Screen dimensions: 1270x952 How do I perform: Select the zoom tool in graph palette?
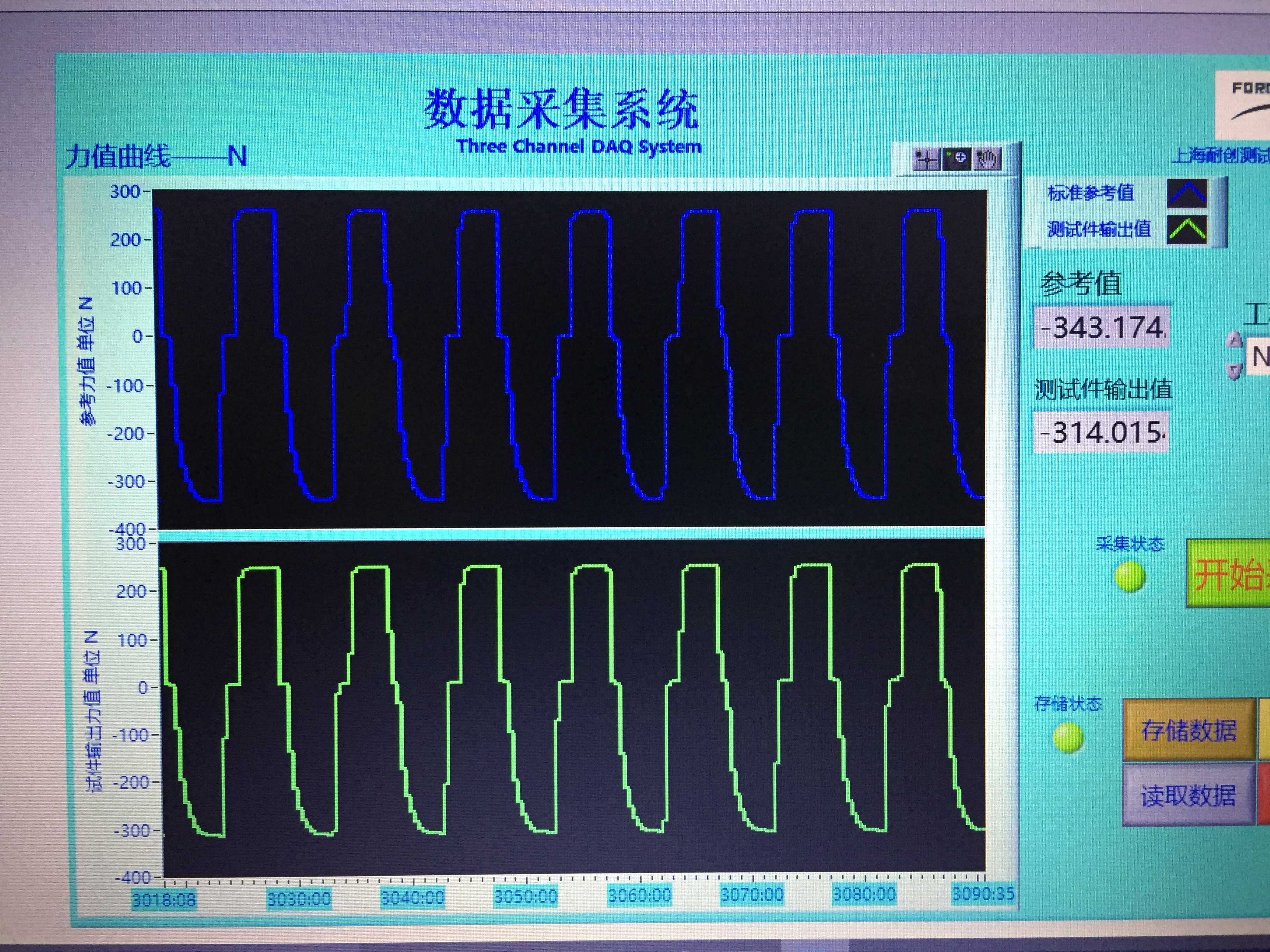pos(956,159)
